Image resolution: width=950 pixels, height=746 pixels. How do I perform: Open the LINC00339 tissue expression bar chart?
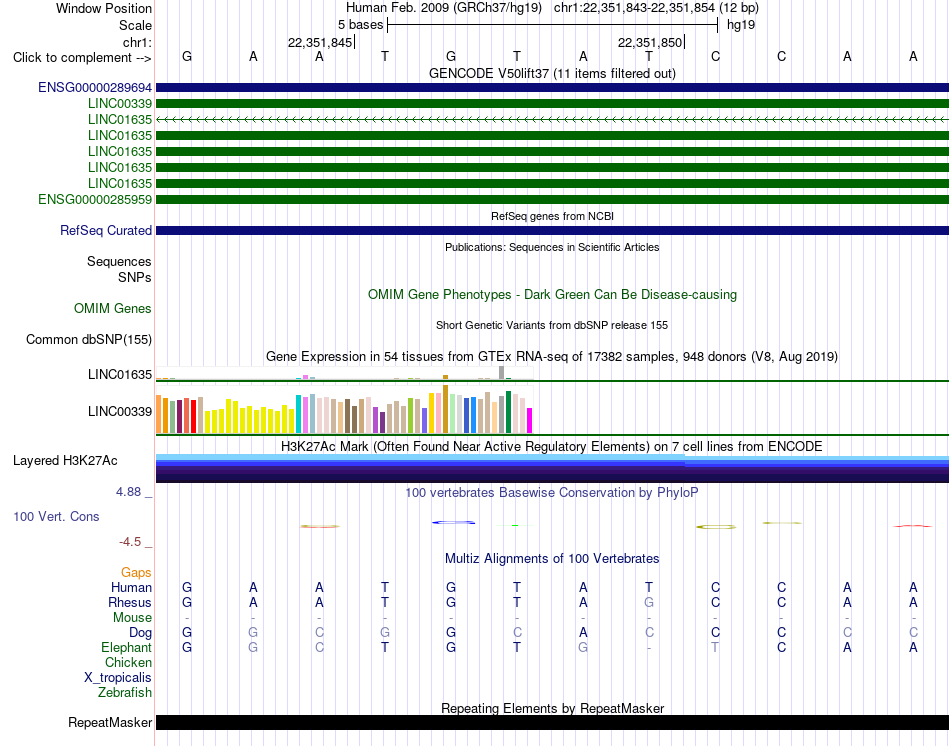point(344,409)
